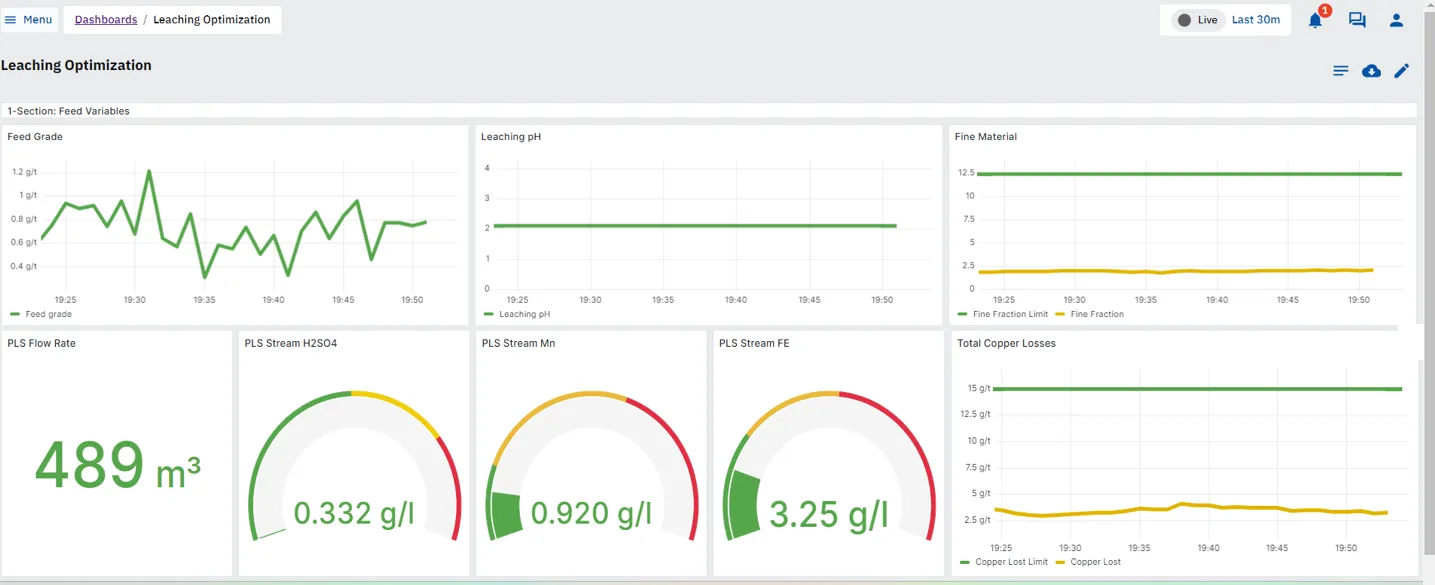Click the Leaching pH legend entry
The image size is (1435, 585).
pos(523,314)
